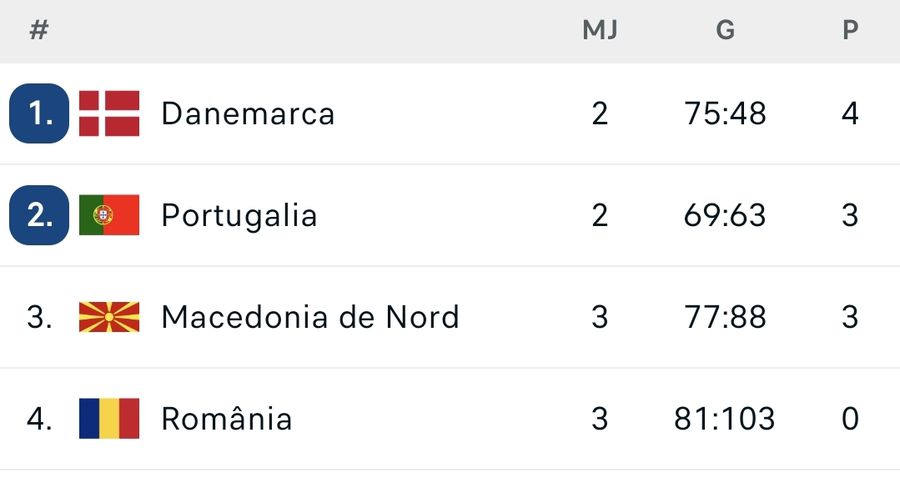The height and width of the screenshot is (488, 900).
Task: Click Portugal's 69:63 goal score
Action: tap(725, 216)
